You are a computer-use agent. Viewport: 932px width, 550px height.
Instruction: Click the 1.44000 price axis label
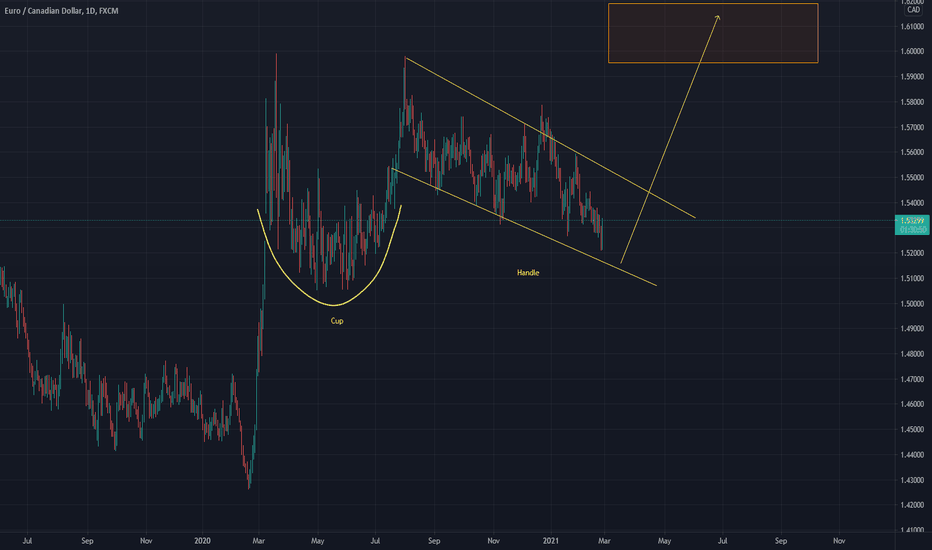[x=912, y=455]
